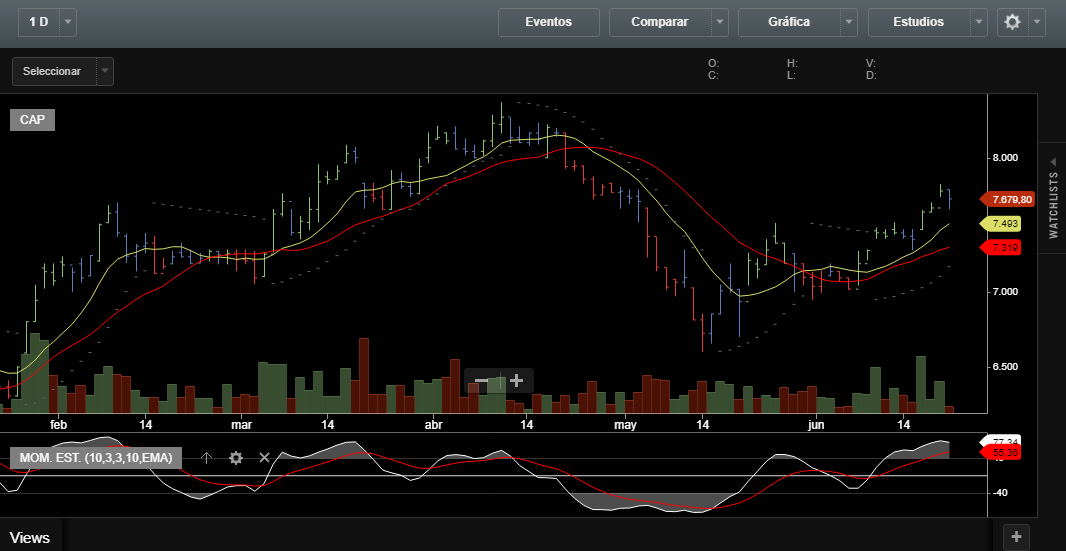Image resolution: width=1066 pixels, height=551 pixels.
Task: Expand the Gráfica dropdown arrow
Action: pyautogui.click(x=849, y=22)
